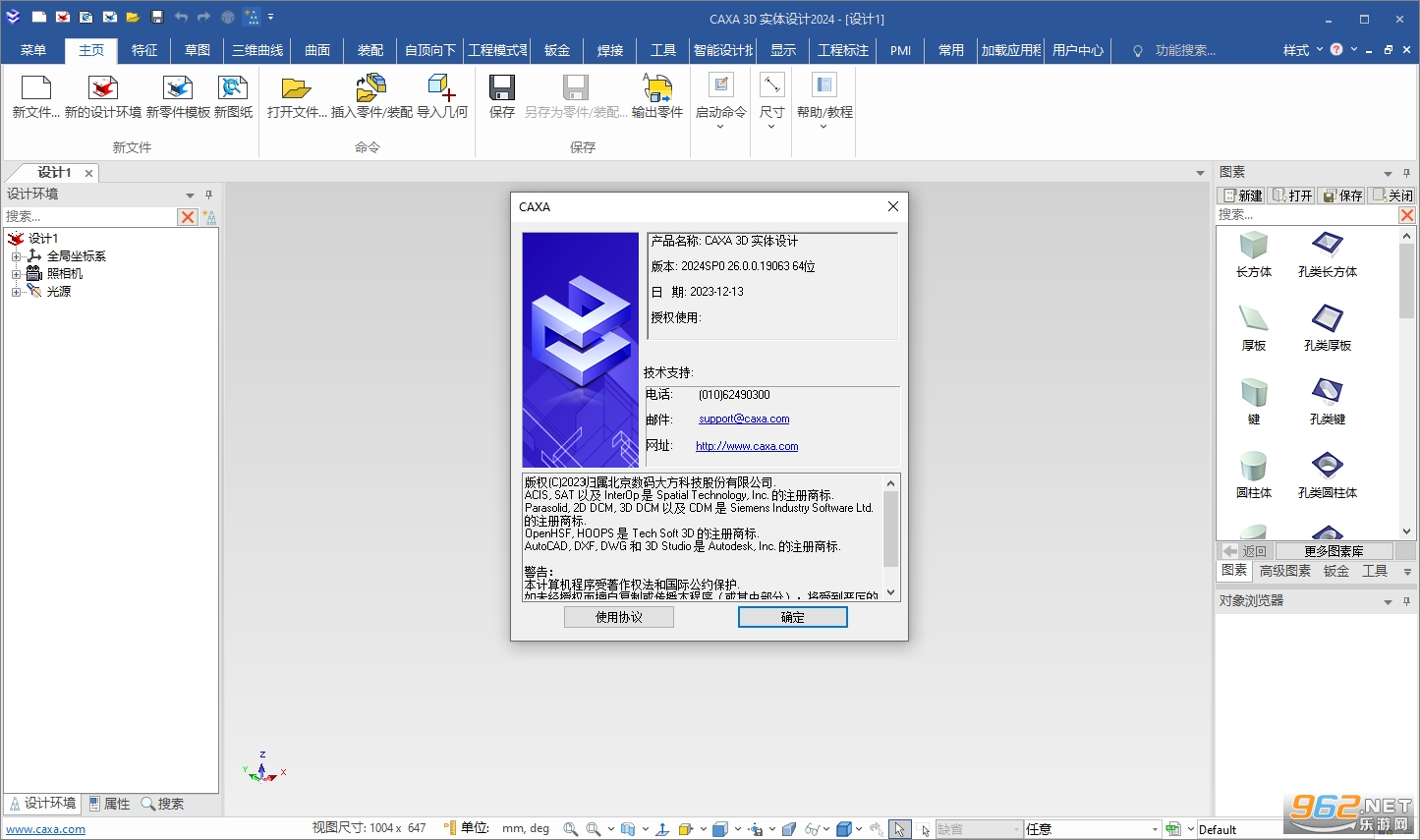Pin the 对象浏览器 panel
Image resolution: width=1420 pixels, height=840 pixels.
1406,601
